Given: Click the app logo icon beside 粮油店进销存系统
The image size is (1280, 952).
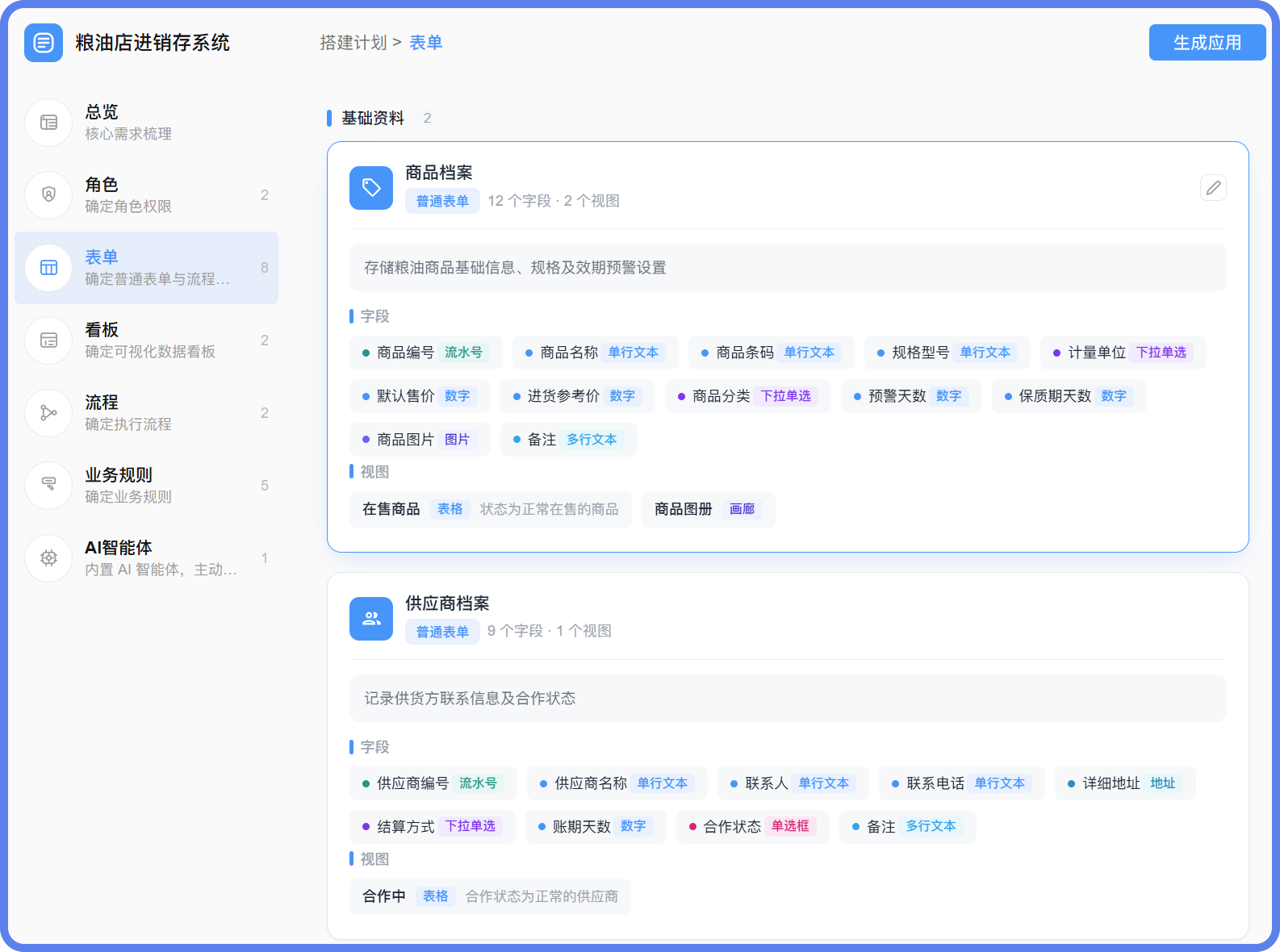Looking at the screenshot, I should 44,43.
